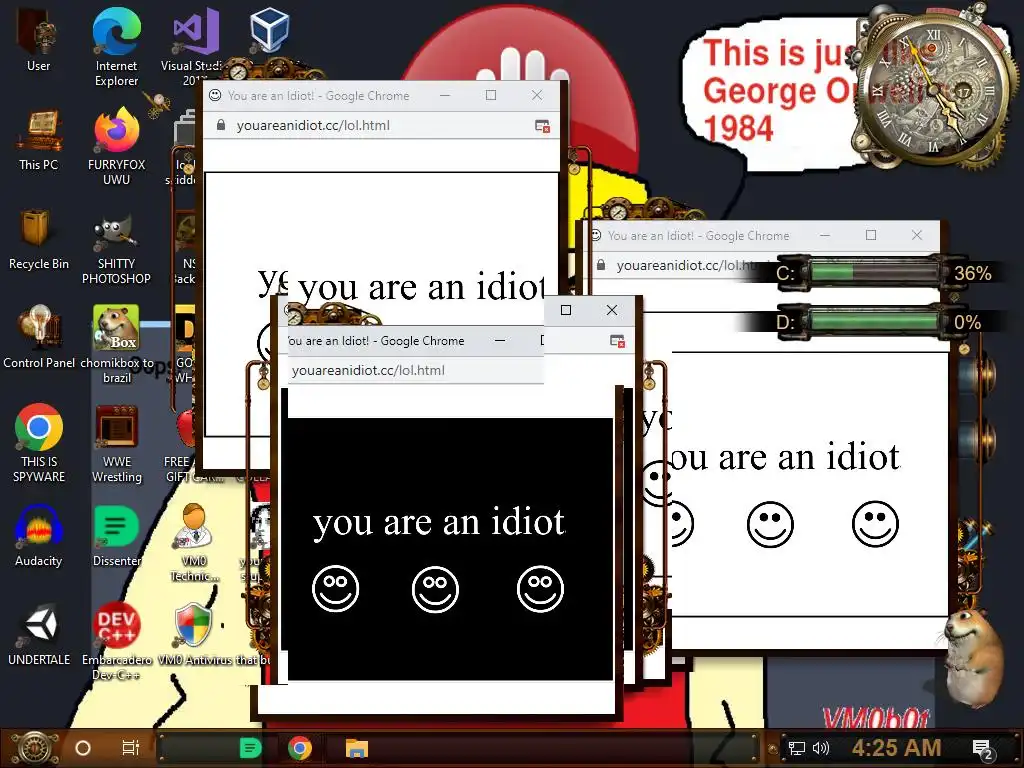This screenshot has height=768, width=1024.
Task: Click right smiley in black idiot window
Action: 540,588
